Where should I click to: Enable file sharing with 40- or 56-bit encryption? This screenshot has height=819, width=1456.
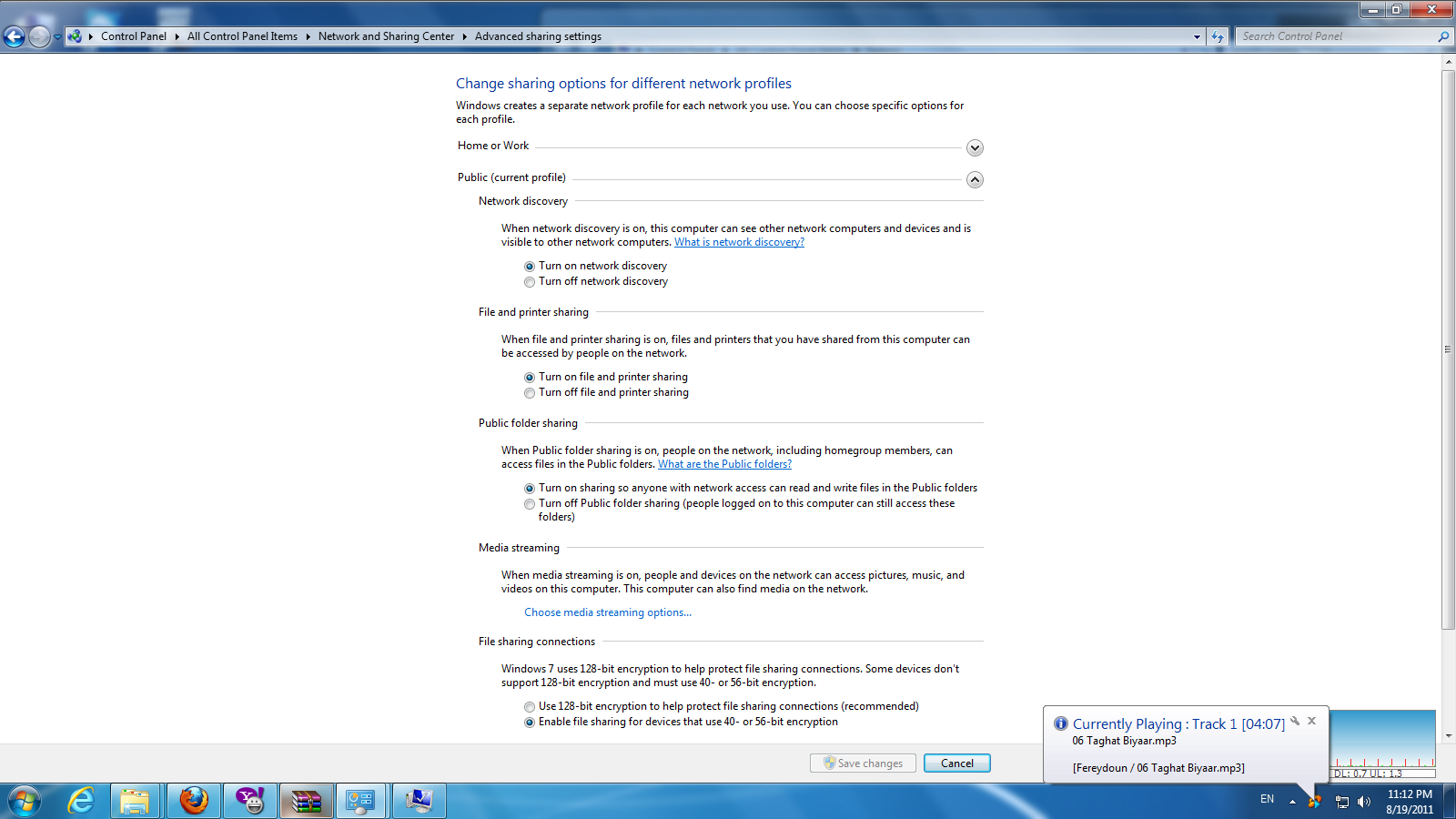click(x=530, y=723)
